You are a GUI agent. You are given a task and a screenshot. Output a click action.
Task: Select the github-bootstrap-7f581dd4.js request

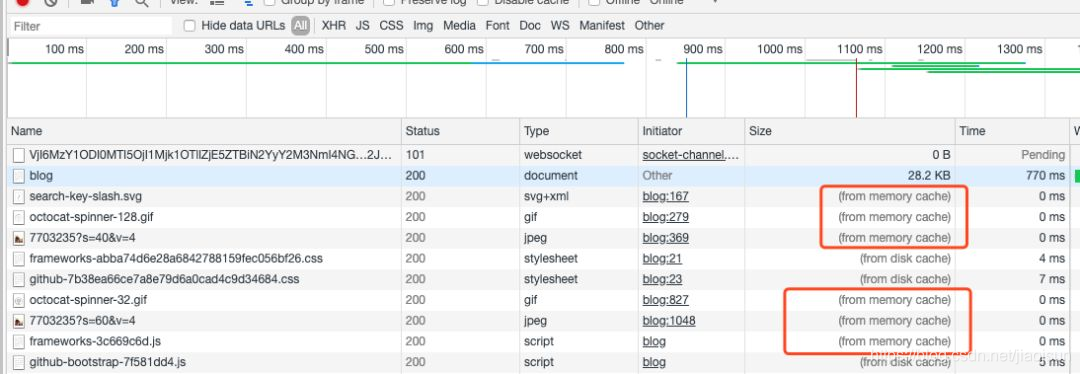tap(107, 362)
